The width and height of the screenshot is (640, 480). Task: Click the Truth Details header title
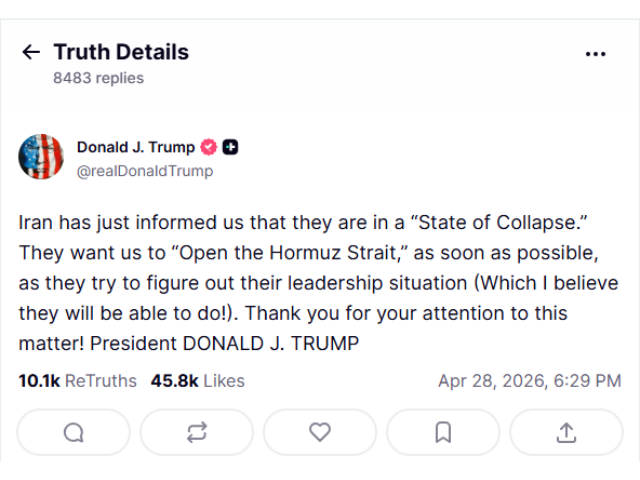click(x=121, y=52)
